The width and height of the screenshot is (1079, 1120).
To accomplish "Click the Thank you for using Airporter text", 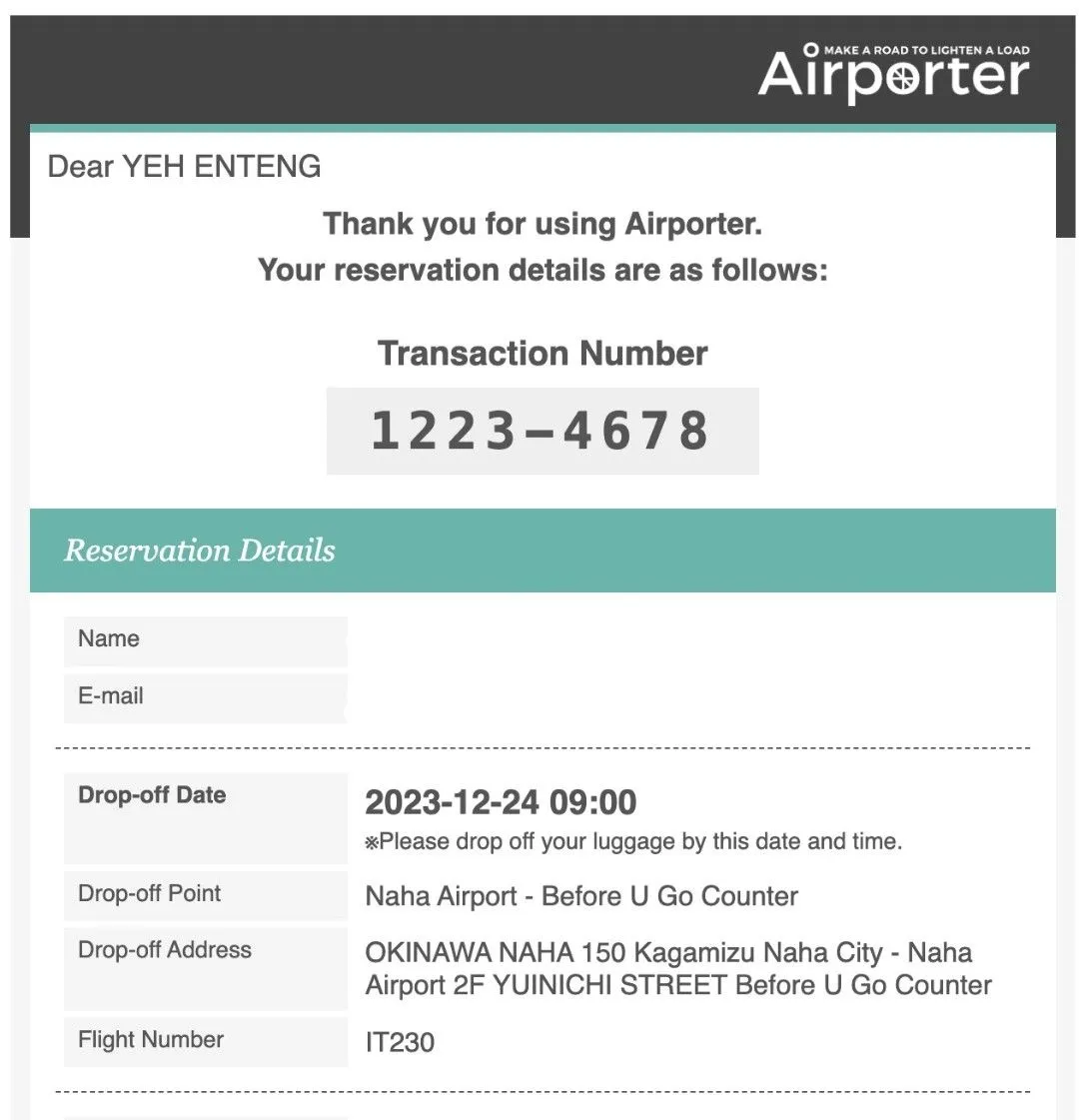I will coord(542,224).
